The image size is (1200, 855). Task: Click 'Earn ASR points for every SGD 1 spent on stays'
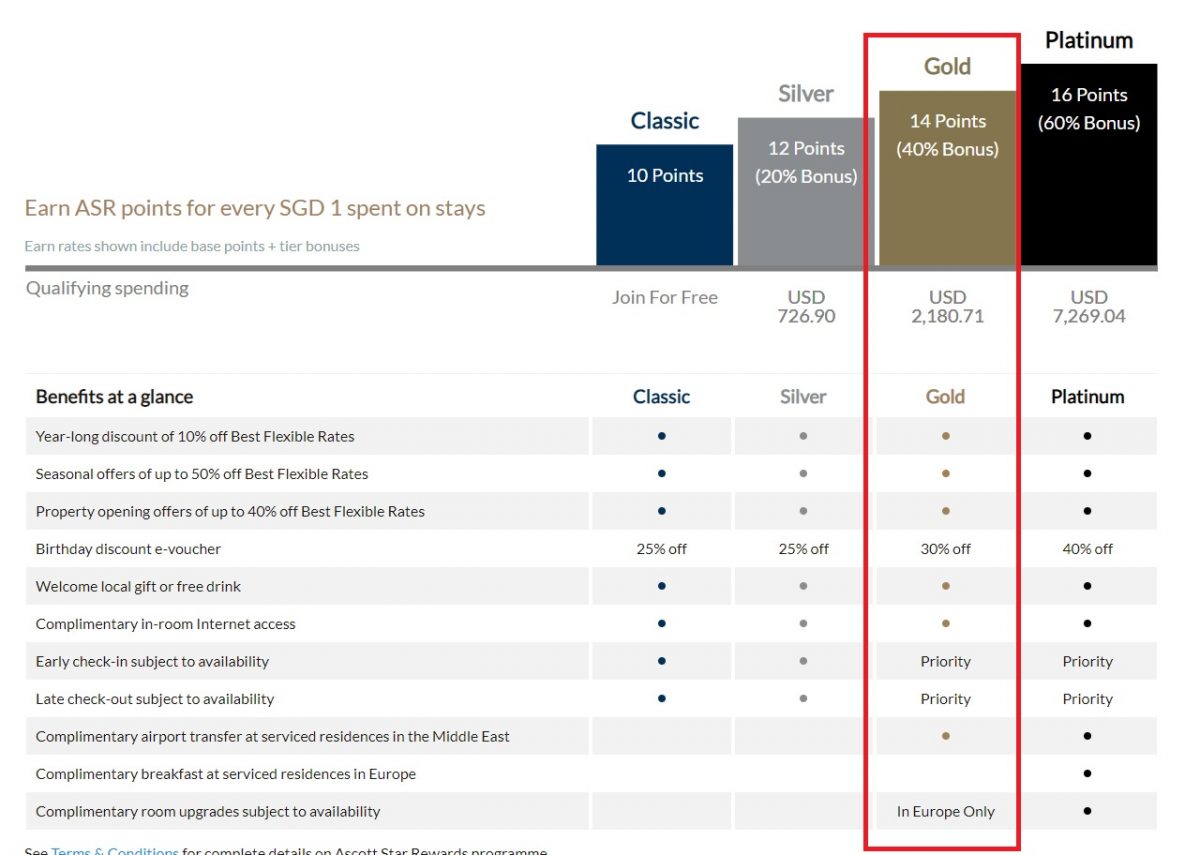255,208
